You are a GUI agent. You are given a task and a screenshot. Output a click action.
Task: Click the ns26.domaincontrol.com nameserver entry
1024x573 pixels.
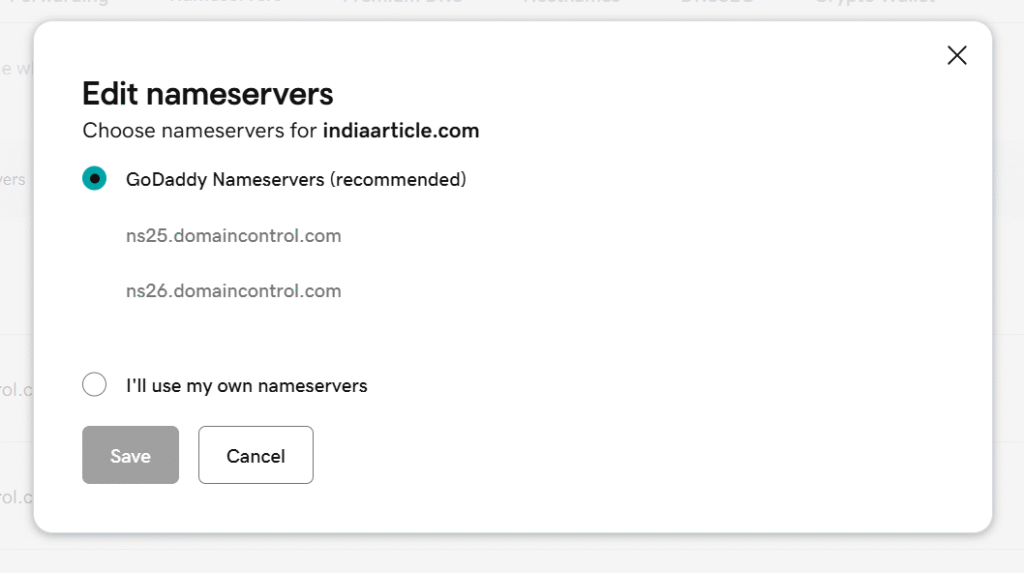pos(233,291)
